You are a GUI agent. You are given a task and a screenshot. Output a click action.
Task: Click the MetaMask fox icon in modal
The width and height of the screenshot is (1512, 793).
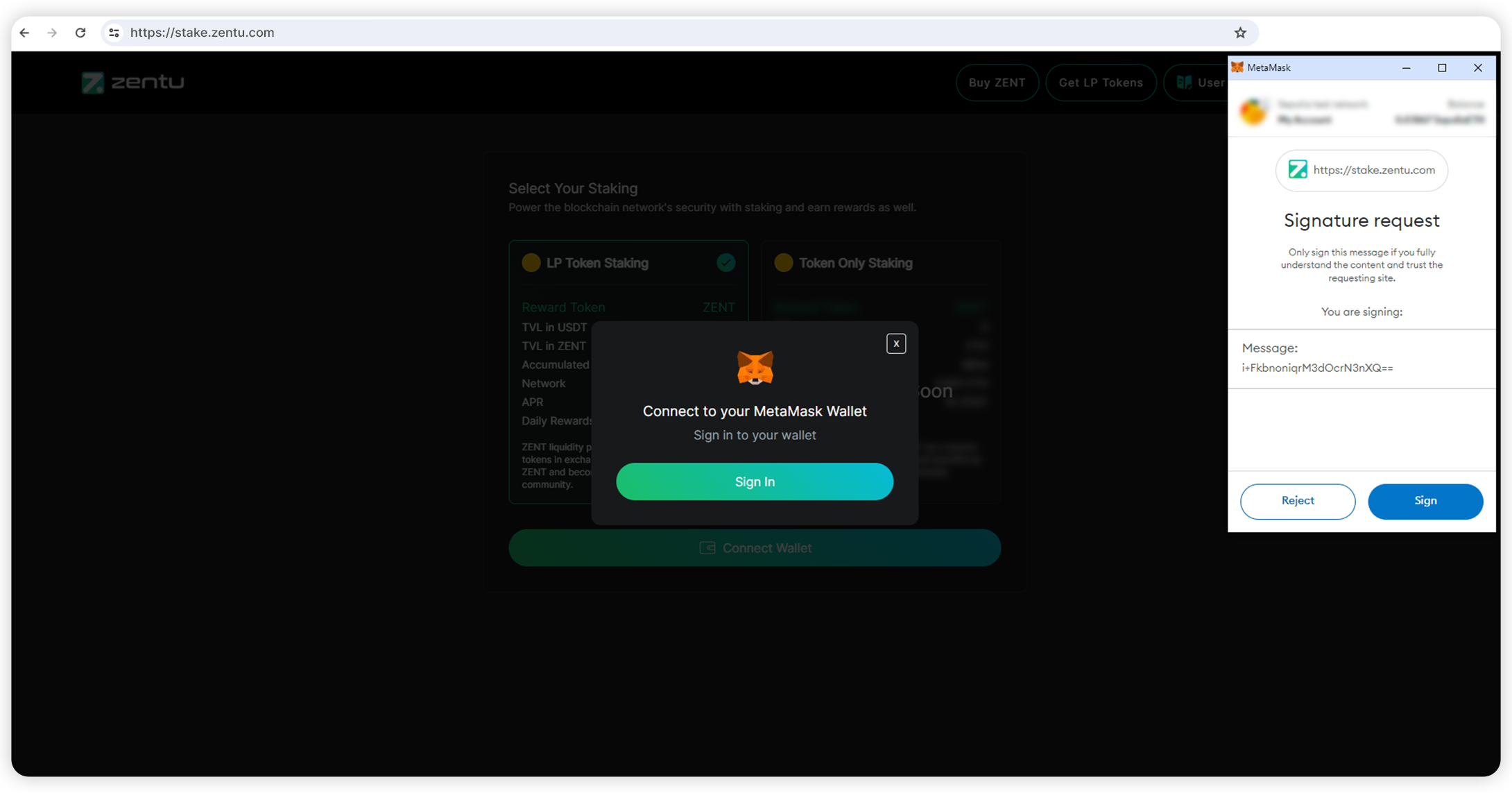pyautogui.click(x=755, y=368)
